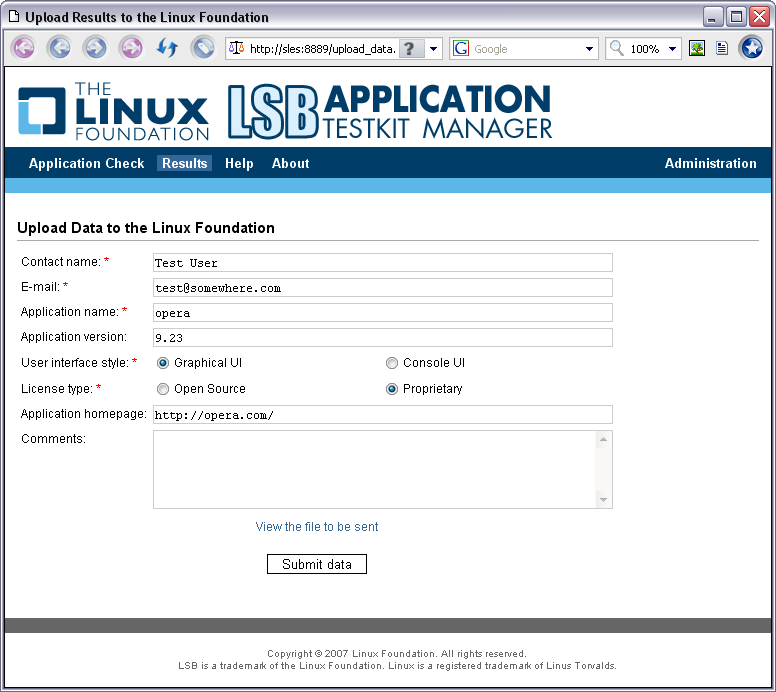Click the page icon in title bar
The image size is (776, 692).
tap(14, 16)
